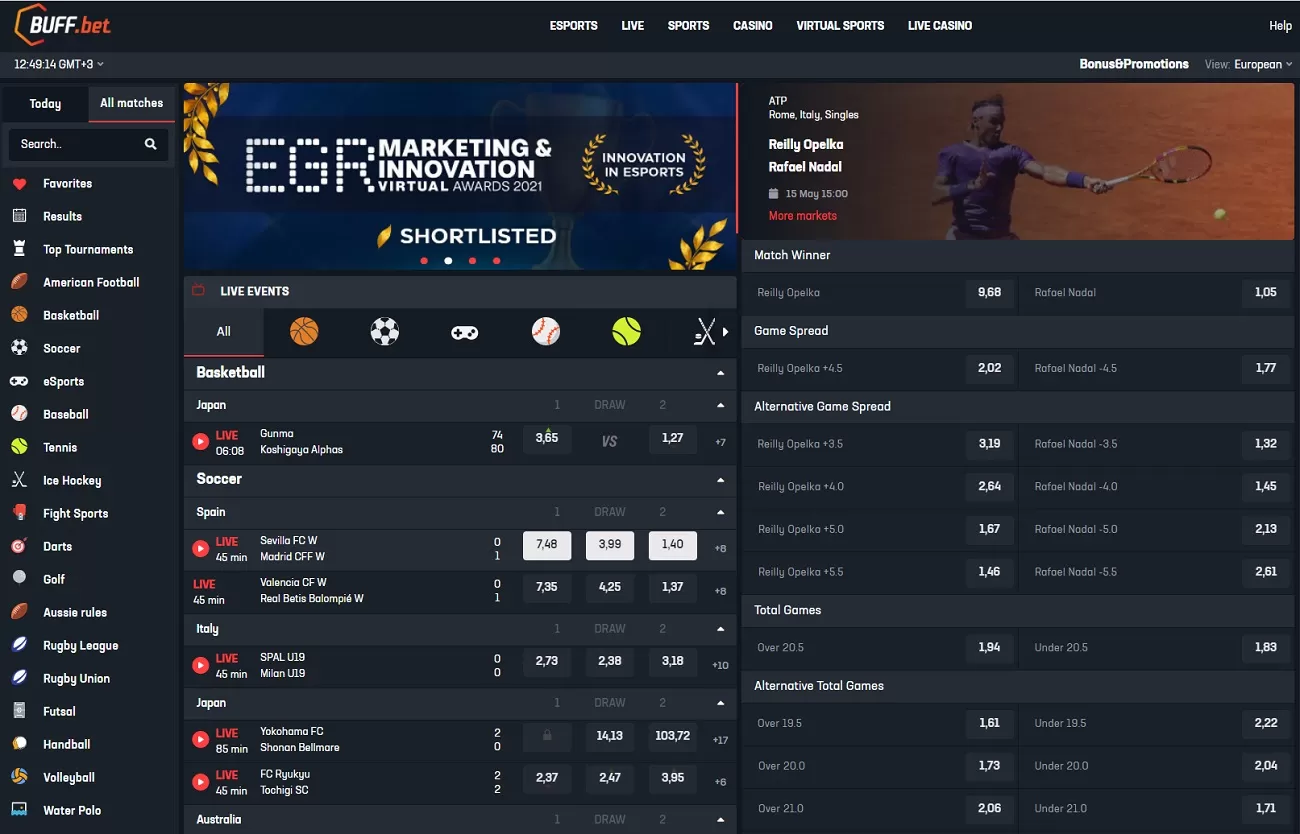Click the BUFF.bet logo
The image size is (1300, 834).
coord(62,24)
